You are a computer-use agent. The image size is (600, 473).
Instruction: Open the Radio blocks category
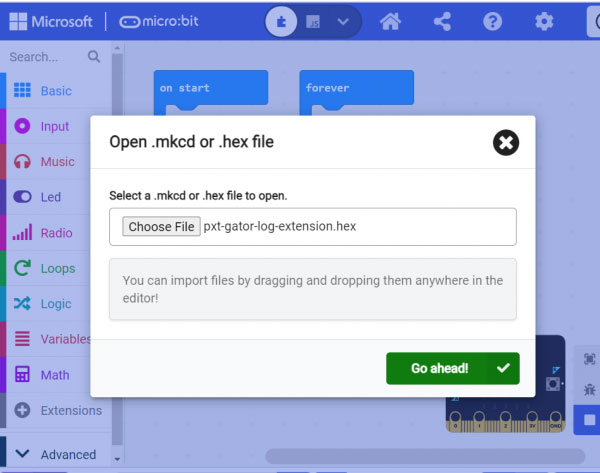click(x=55, y=233)
